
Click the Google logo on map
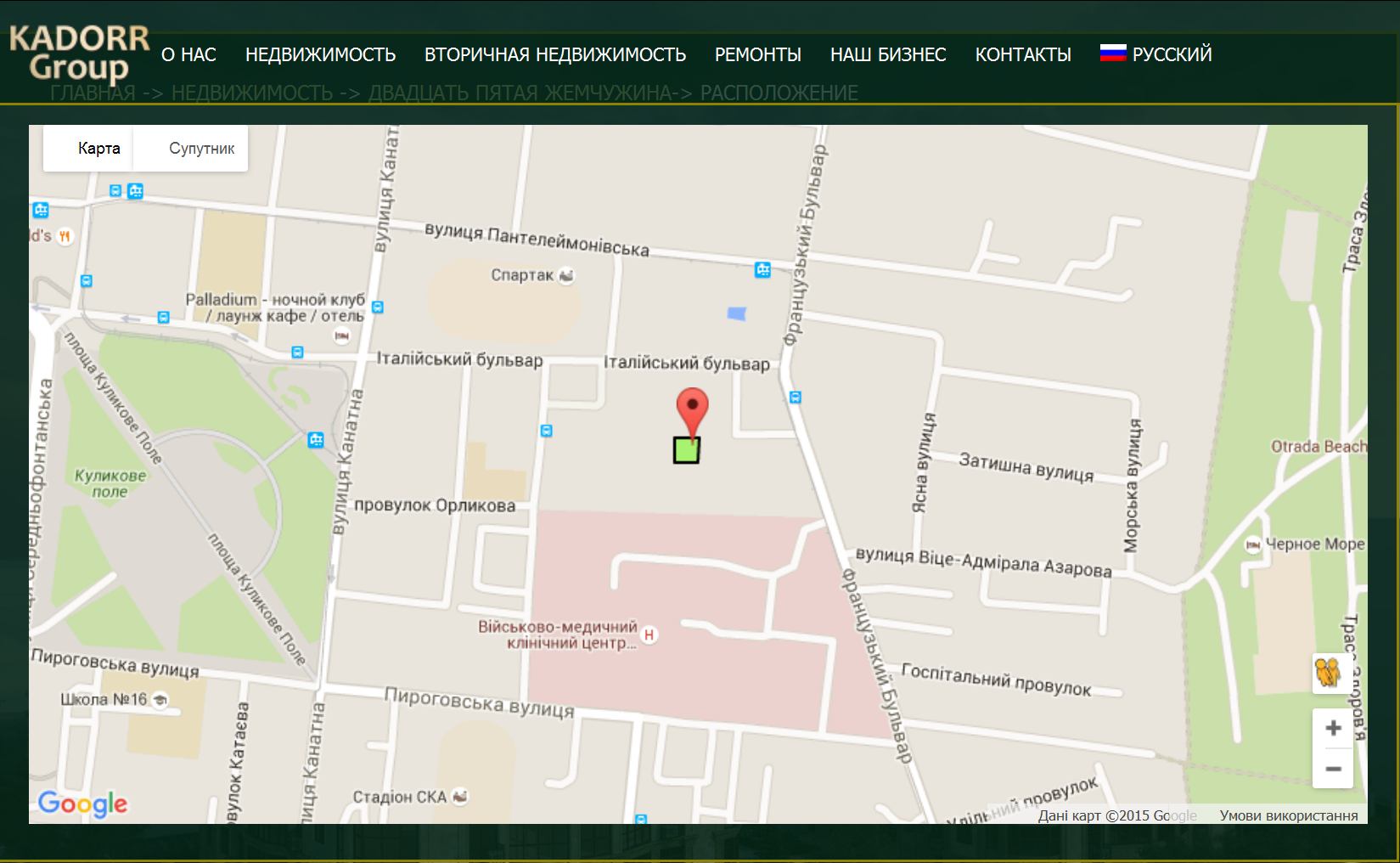pos(82,804)
